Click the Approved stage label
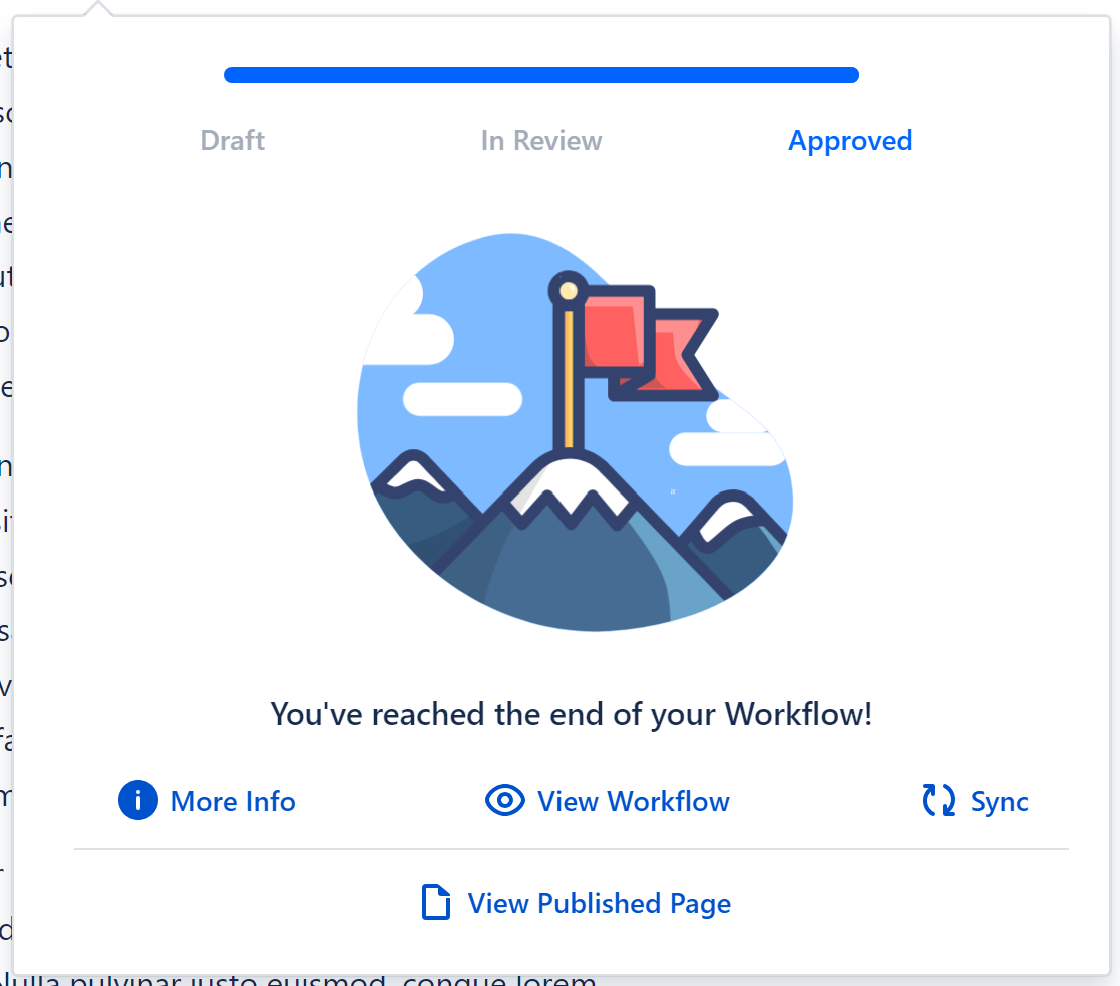The image size is (1120, 986). [850, 141]
